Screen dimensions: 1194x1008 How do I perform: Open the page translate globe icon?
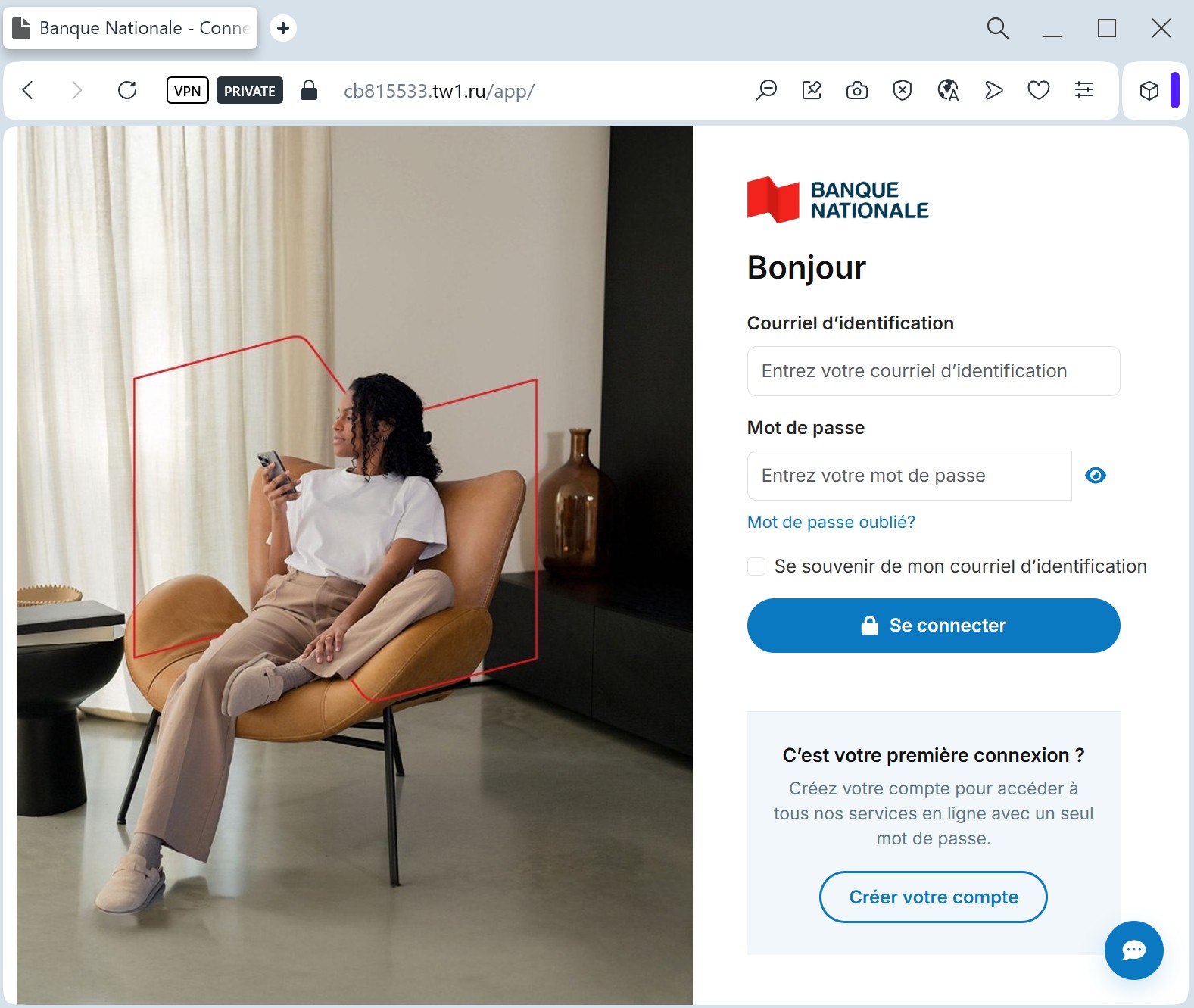coord(948,91)
